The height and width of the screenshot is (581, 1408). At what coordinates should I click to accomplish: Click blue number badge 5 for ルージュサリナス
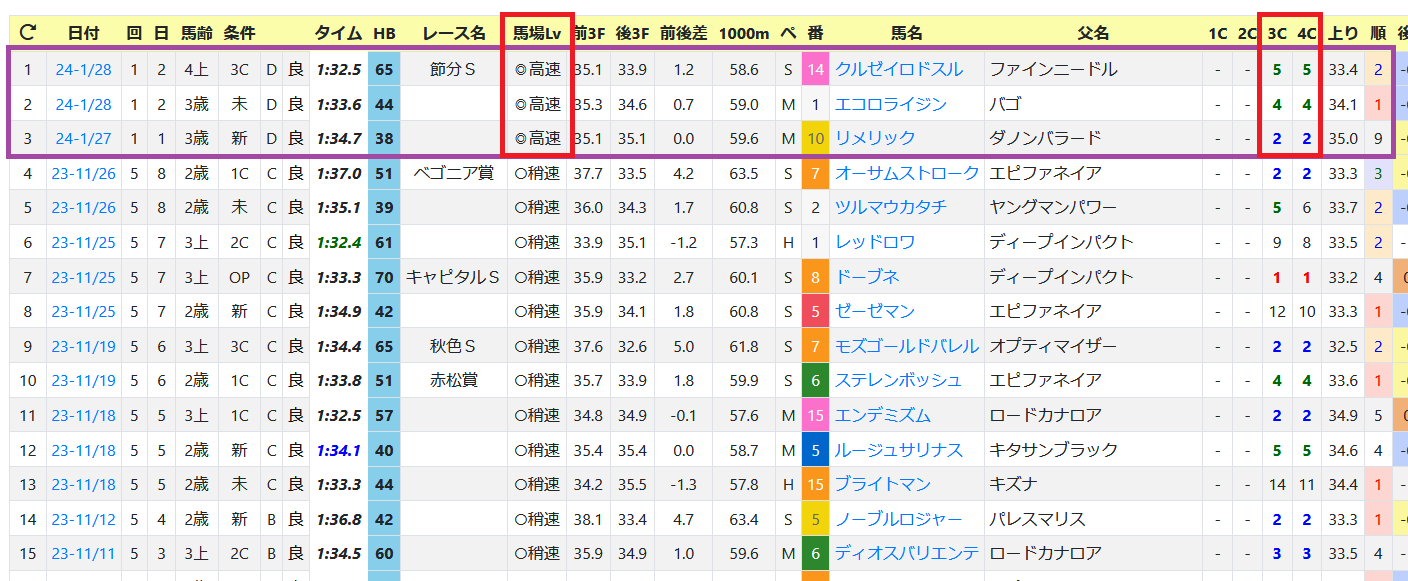tap(816, 450)
